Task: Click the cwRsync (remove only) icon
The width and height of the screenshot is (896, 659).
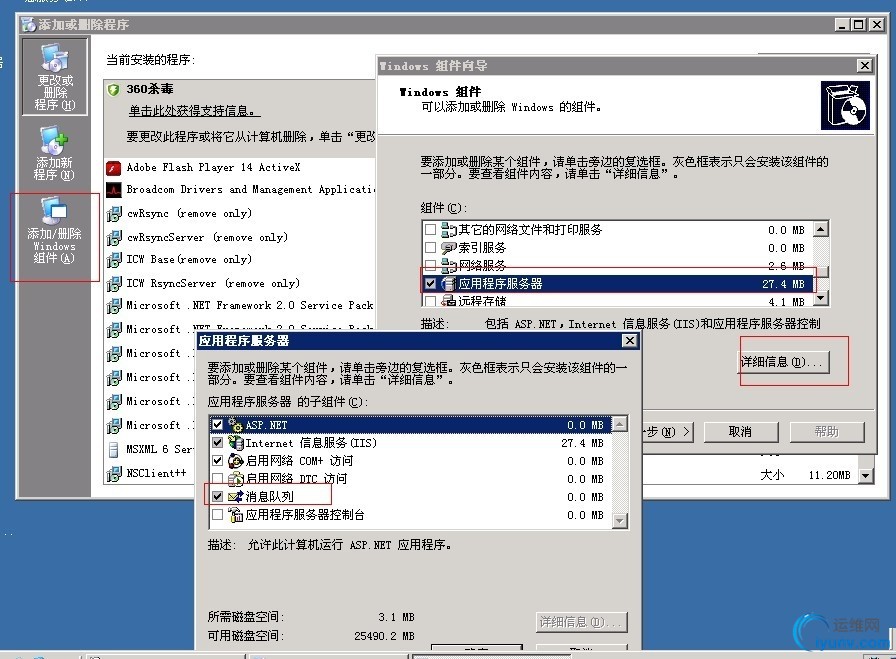Action: point(114,214)
